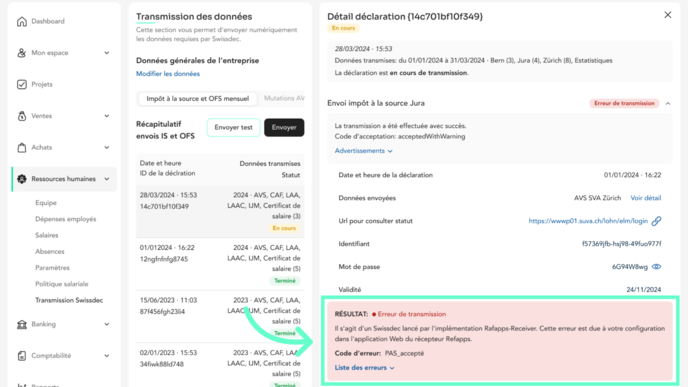This screenshot has width=688, height=387.
Task: Click the black Envoyer button
Action: click(284, 128)
